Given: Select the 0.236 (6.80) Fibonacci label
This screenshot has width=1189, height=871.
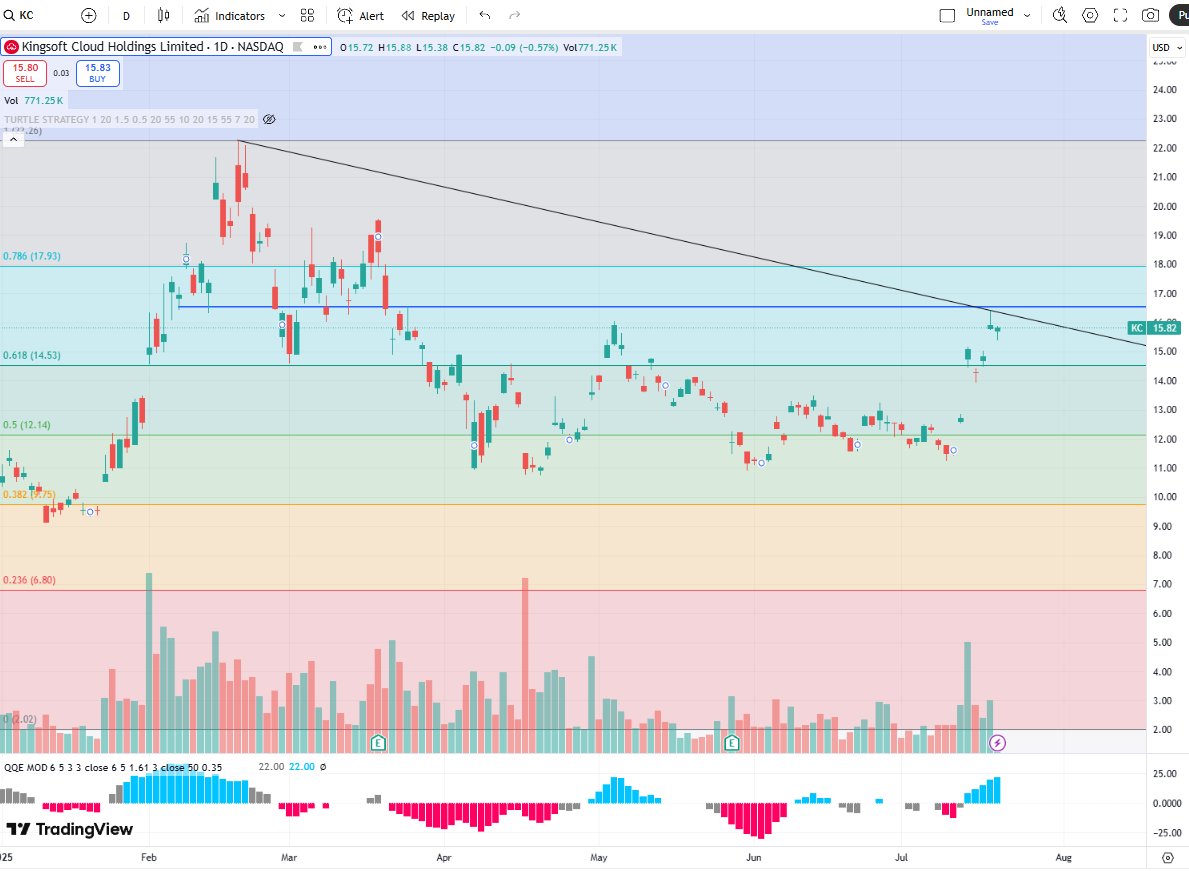Looking at the screenshot, I should point(30,580).
